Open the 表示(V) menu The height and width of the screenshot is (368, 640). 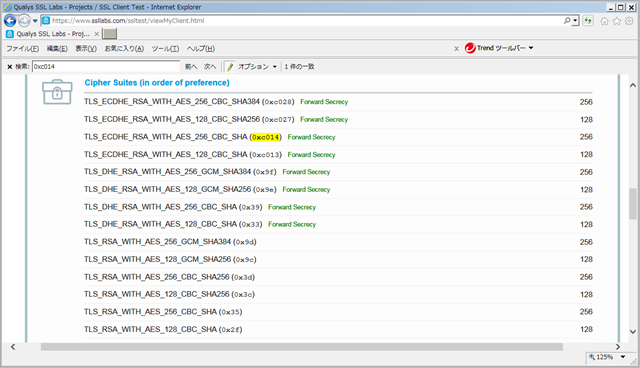(x=86, y=49)
